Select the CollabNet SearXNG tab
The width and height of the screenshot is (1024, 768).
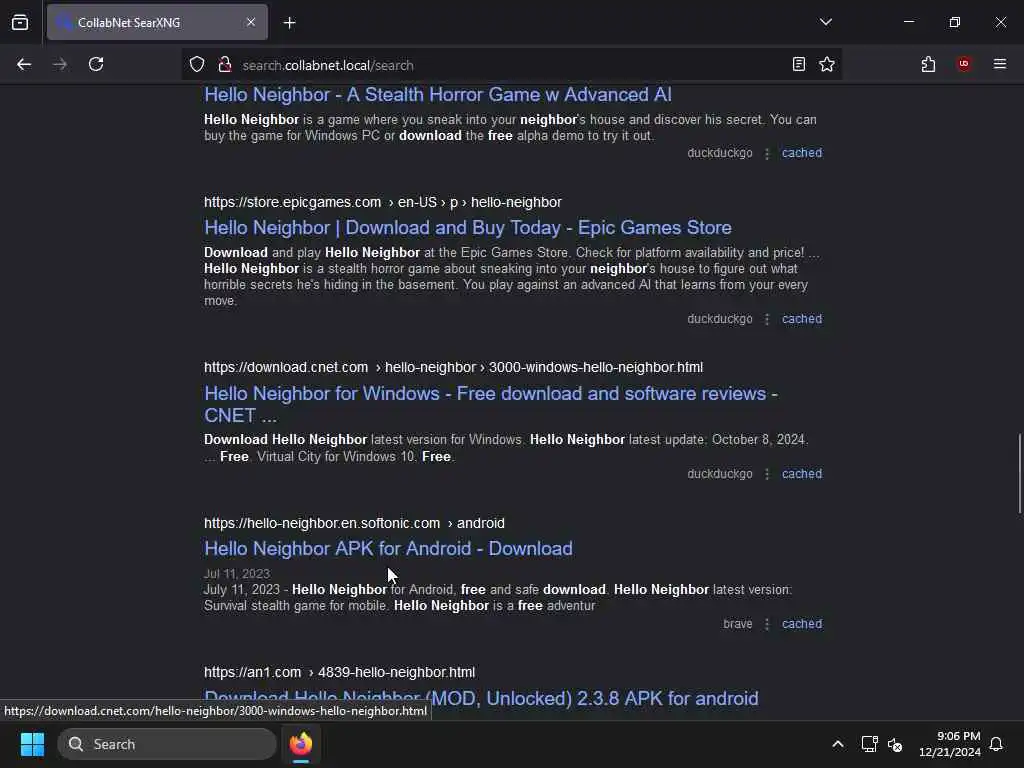157,22
